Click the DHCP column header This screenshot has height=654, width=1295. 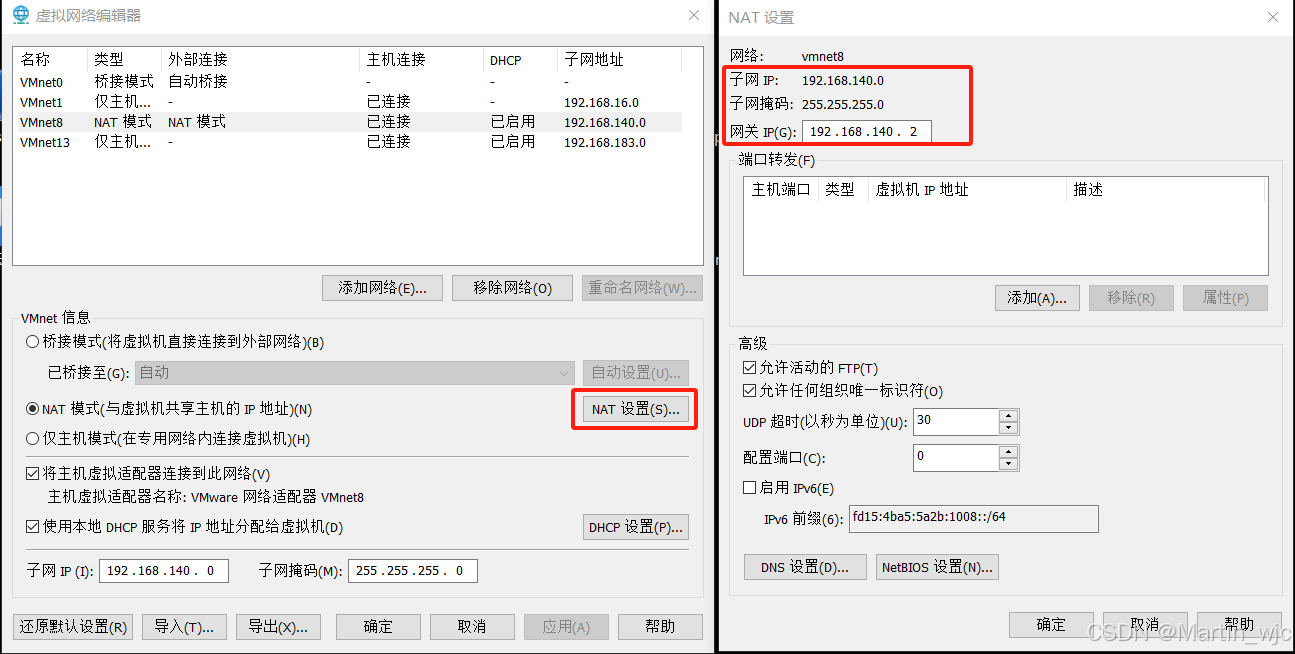point(520,60)
